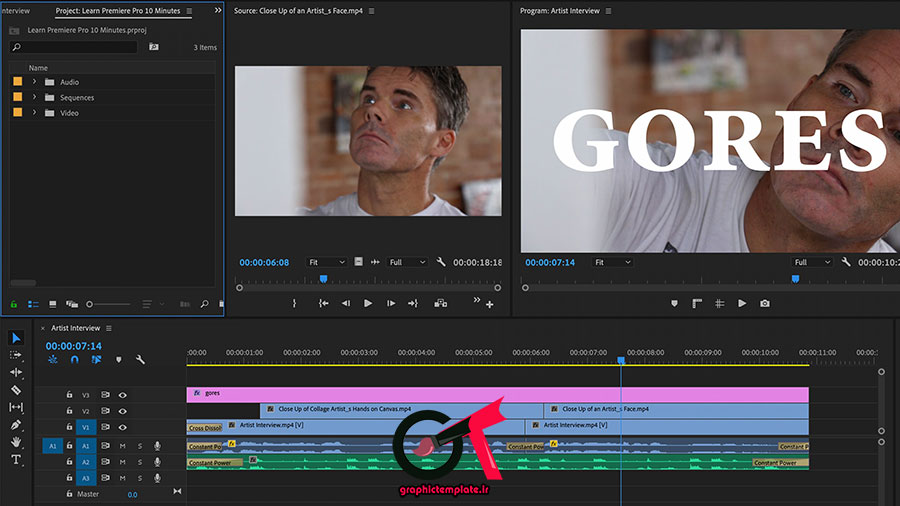
Task: Hide the V1 track output eye
Action: tap(122, 427)
